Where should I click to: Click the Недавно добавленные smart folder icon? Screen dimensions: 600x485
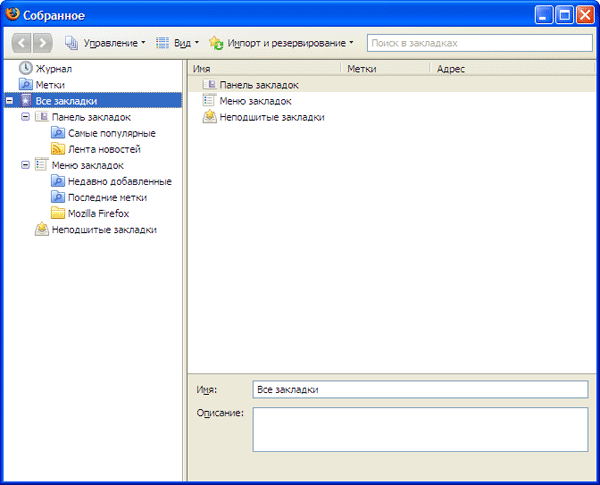(x=58, y=181)
